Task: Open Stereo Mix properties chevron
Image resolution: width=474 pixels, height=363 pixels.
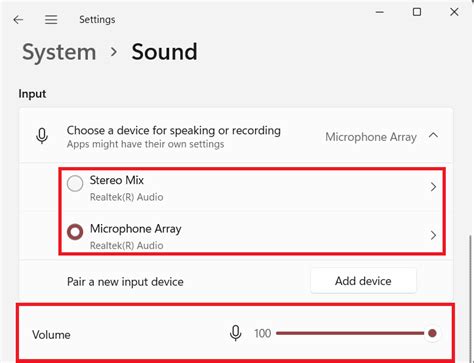Action: click(433, 187)
